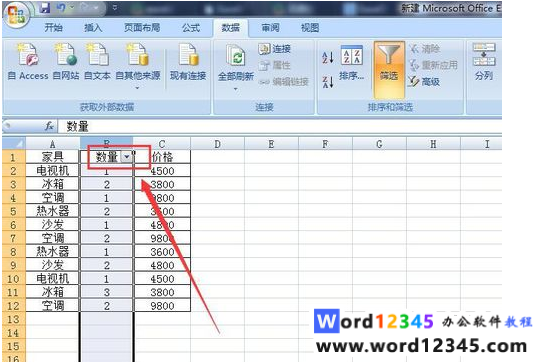Expand the From Other Sources (自其他来源) dropdown
Viewport: 537px width, 362px height.
pyautogui.click(x=137, y=88)
